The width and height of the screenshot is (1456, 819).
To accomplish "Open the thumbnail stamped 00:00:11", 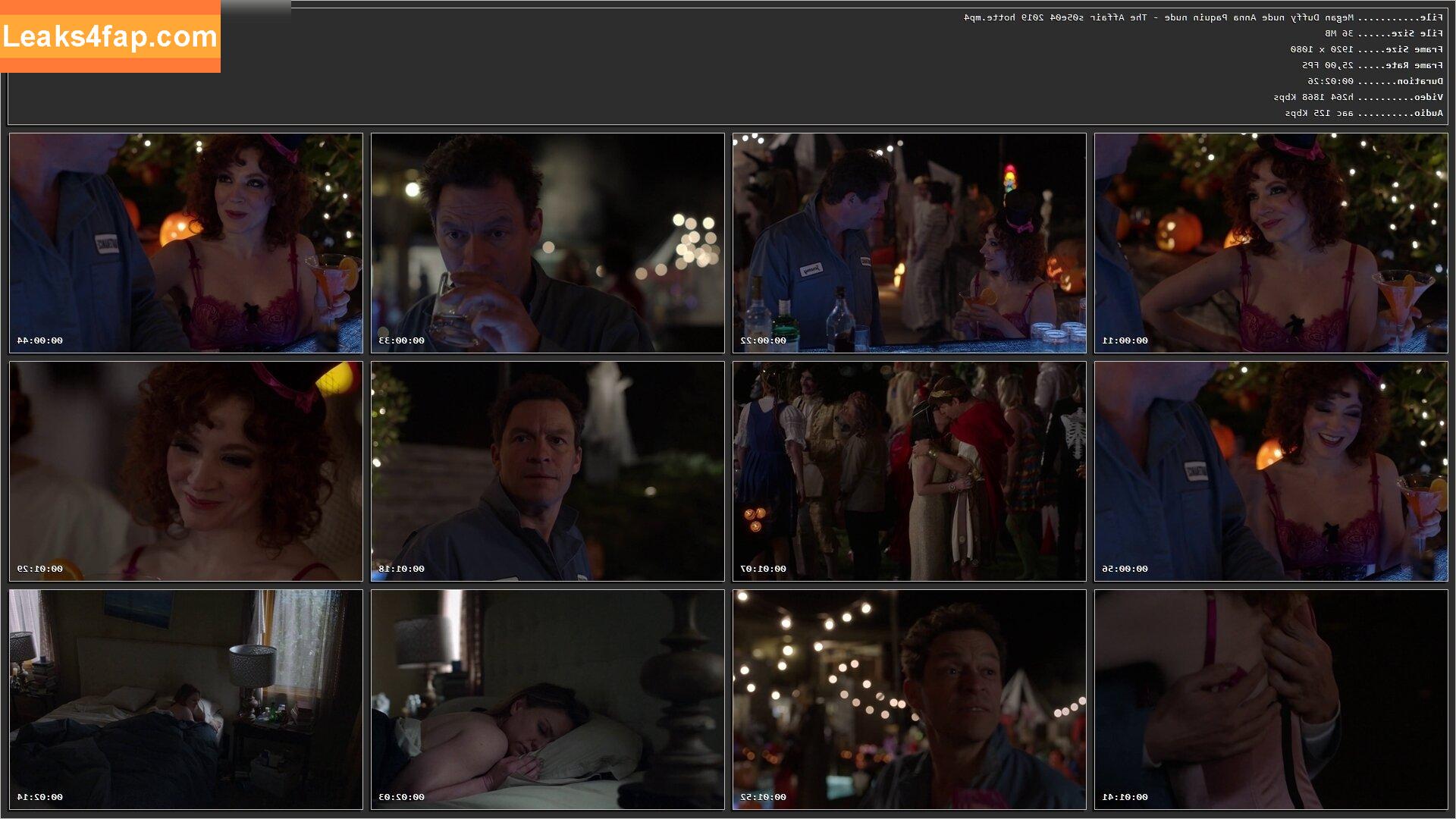I will [1271, 243].
